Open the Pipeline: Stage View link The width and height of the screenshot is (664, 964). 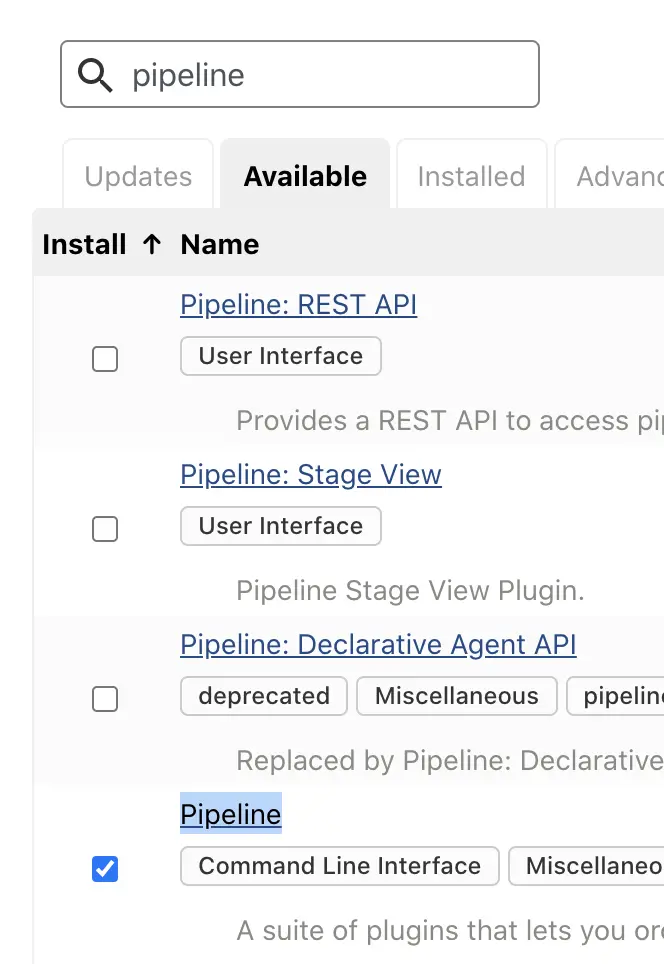pos(310,475)
